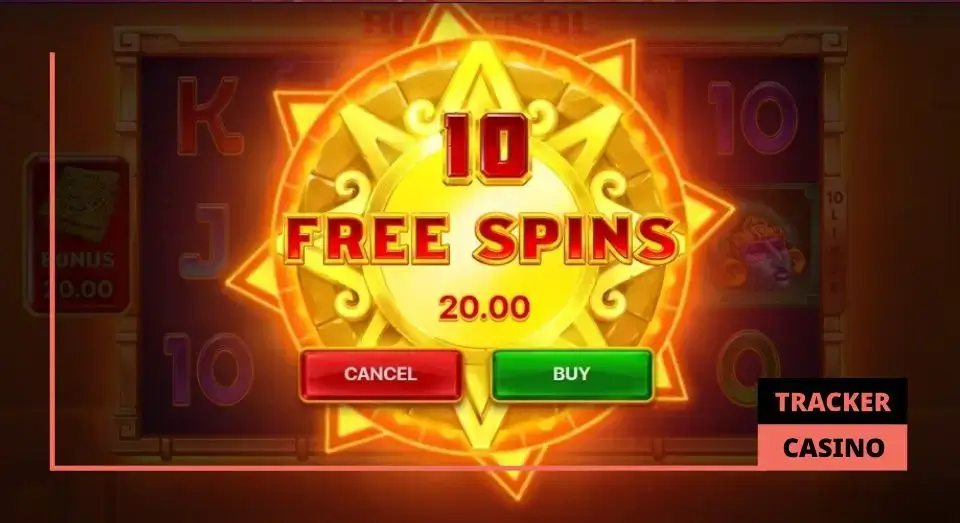Image resolution: width=960 pixels, height=523 pixels.
Task: Click the red CANCEL button
Action: tap(380, 374)
